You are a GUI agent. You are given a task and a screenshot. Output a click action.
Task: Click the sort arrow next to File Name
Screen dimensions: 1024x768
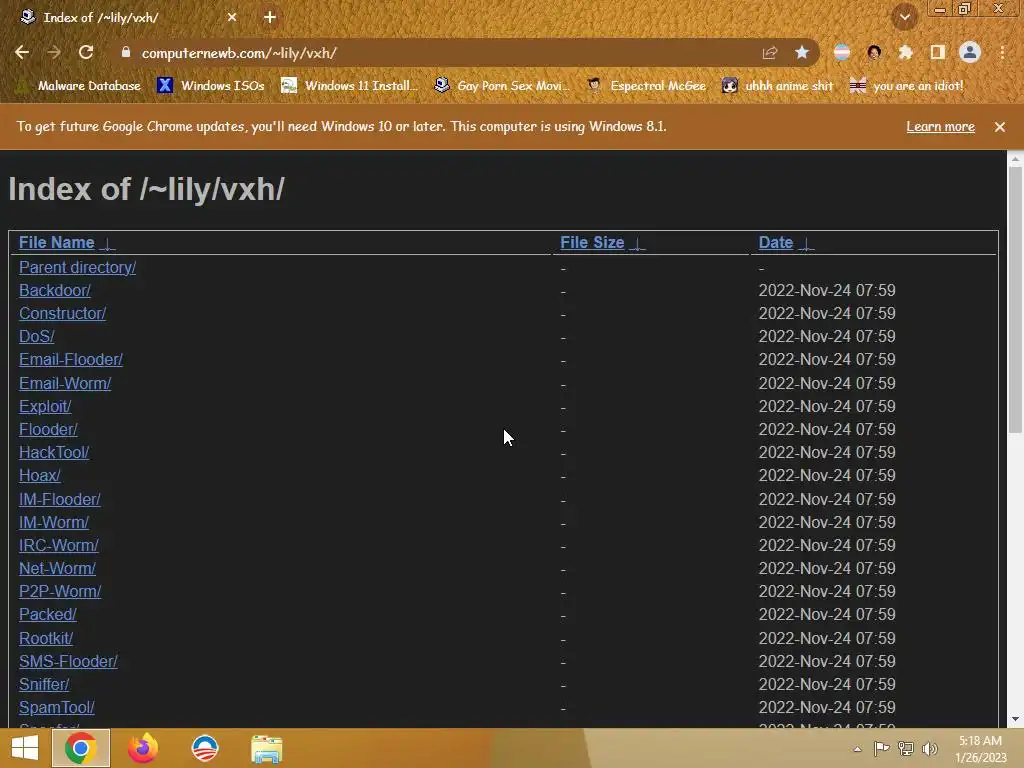[107, 244]
